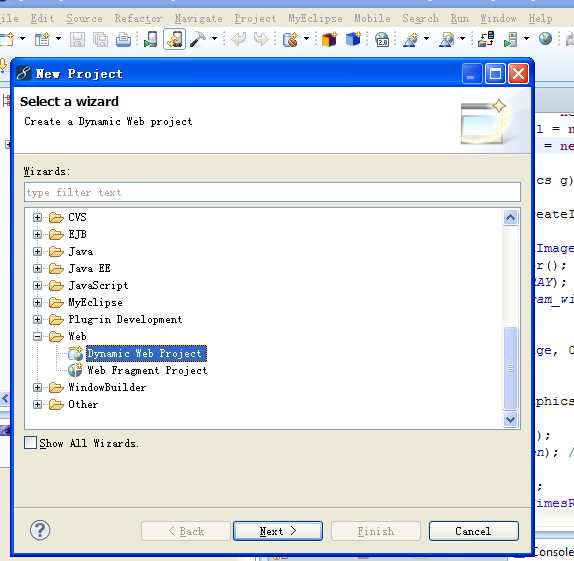The image size is (574, 561).
Task: Click the run server toolbar icon
Action: click(511, 39)
